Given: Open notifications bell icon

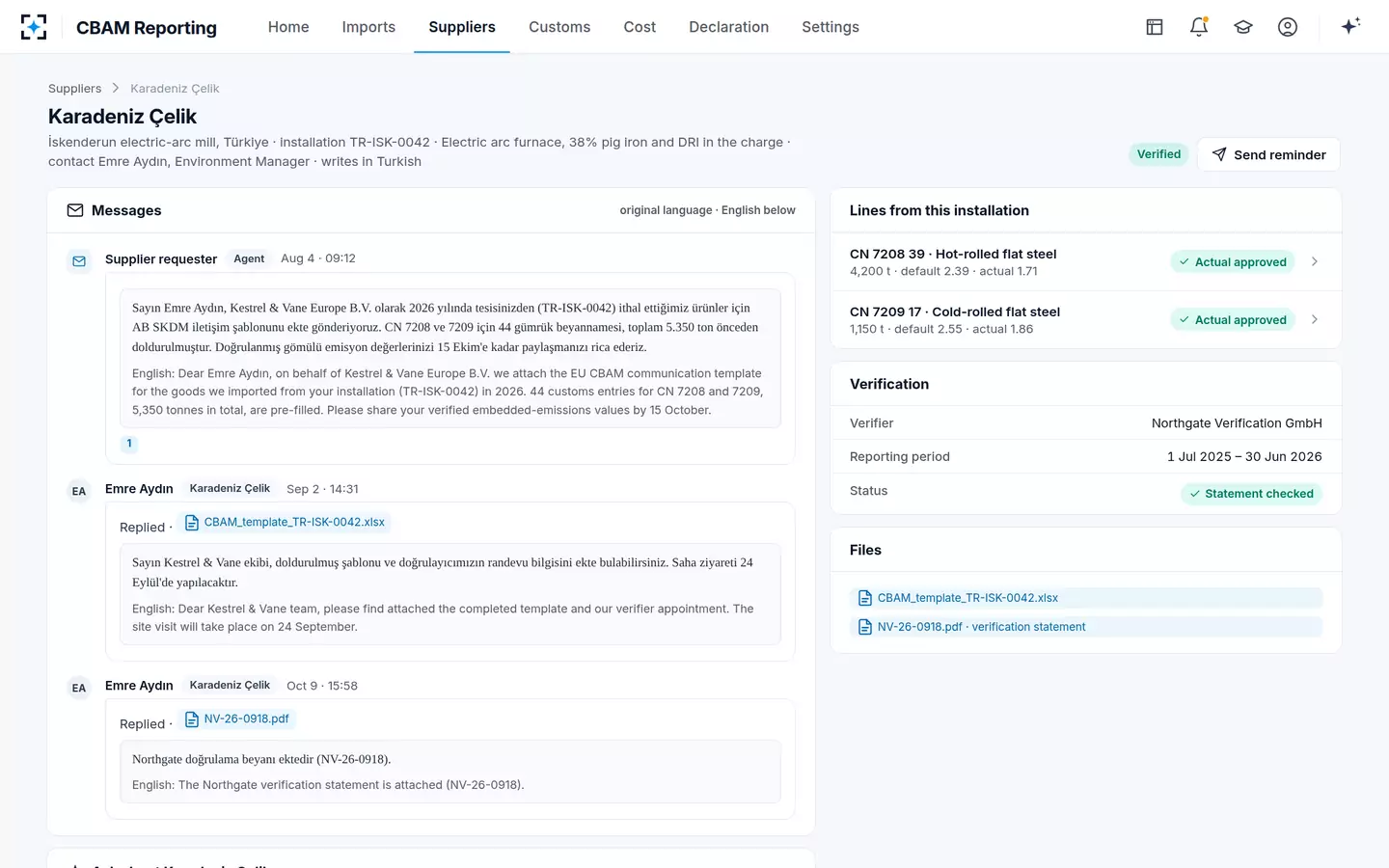Looking at the screenshot, I should [1199, 27].
